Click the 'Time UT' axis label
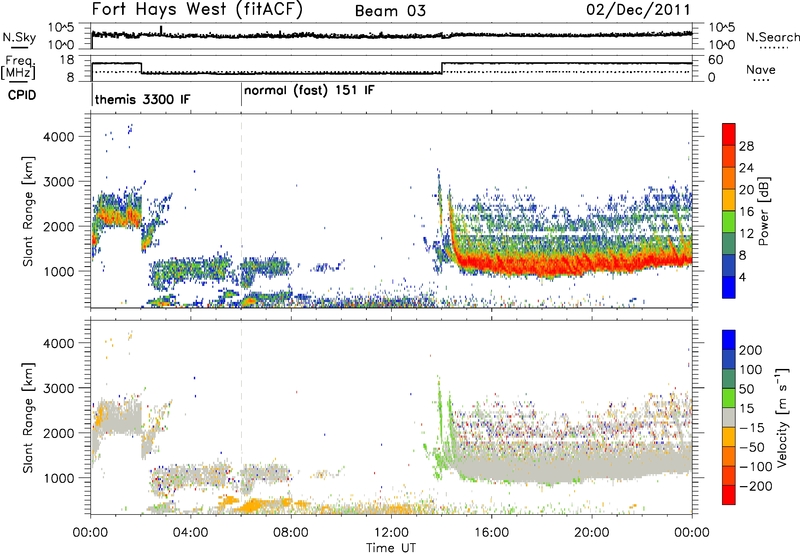This screenshot has height=554, width=800. [x=391, y=547]
